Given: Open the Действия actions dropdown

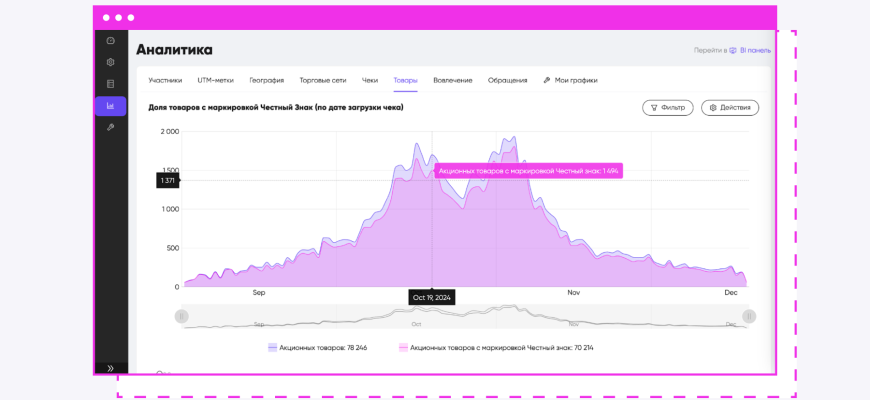Looking at the screenshot, I should coord(729,107).
